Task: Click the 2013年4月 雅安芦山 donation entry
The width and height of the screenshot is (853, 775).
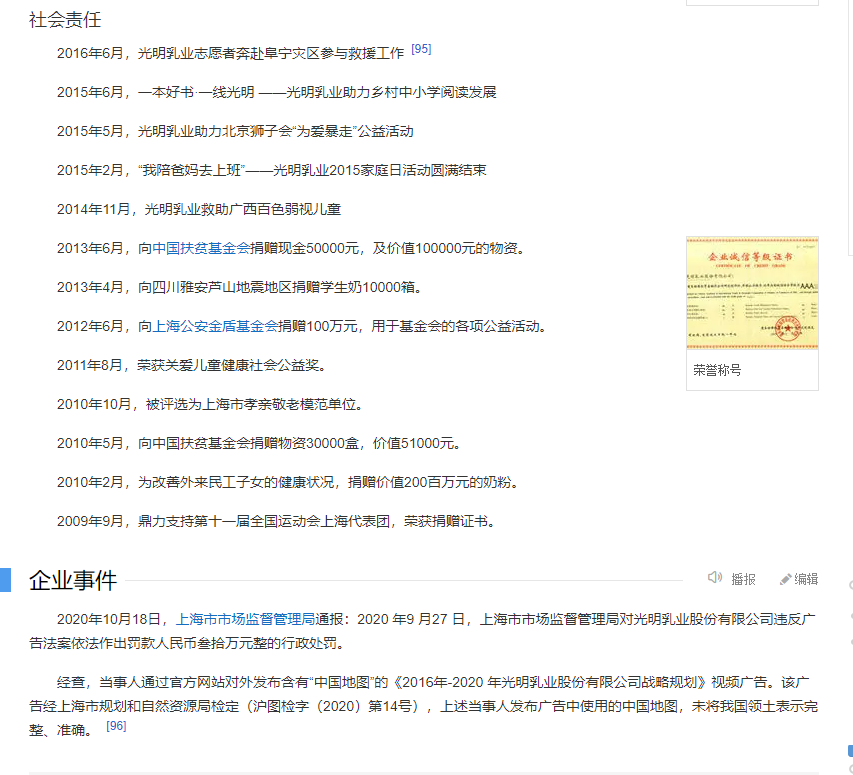Action: click(239, 287)
